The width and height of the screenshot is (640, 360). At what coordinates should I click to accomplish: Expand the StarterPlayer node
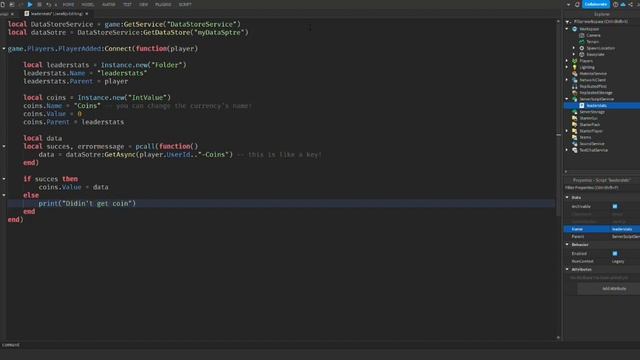(x=567, y=131)
